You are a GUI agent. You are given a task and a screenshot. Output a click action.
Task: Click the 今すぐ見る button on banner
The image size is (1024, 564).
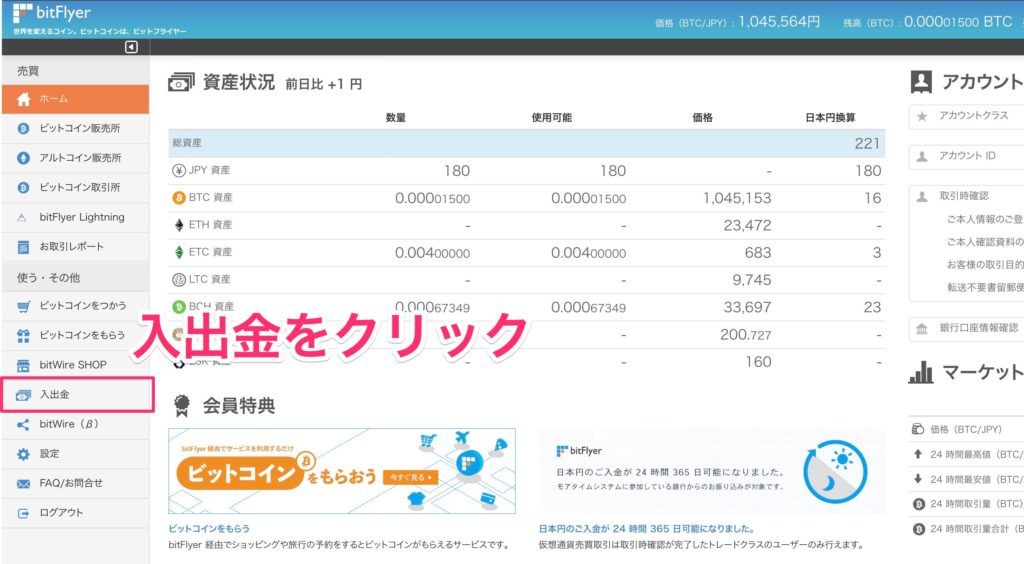click(408, 478)
